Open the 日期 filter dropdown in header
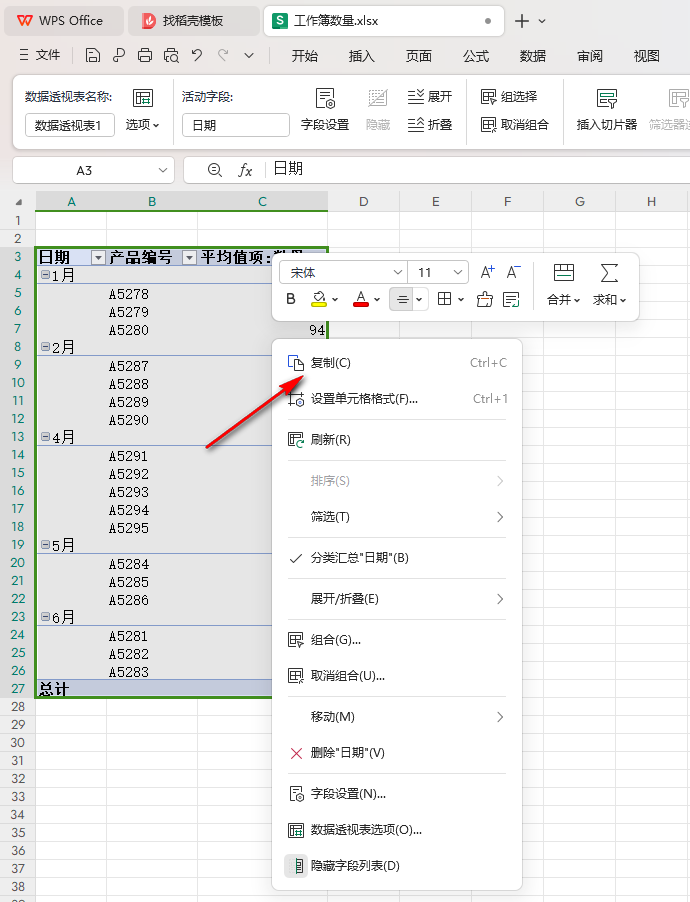The height and width of the screenshot is (902, 690). pyautogui.click(x=99, y=258)
